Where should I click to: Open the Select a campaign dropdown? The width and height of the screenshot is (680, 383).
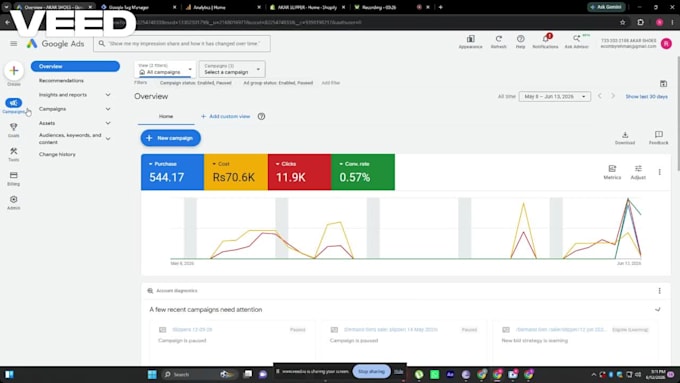point(232,69)
